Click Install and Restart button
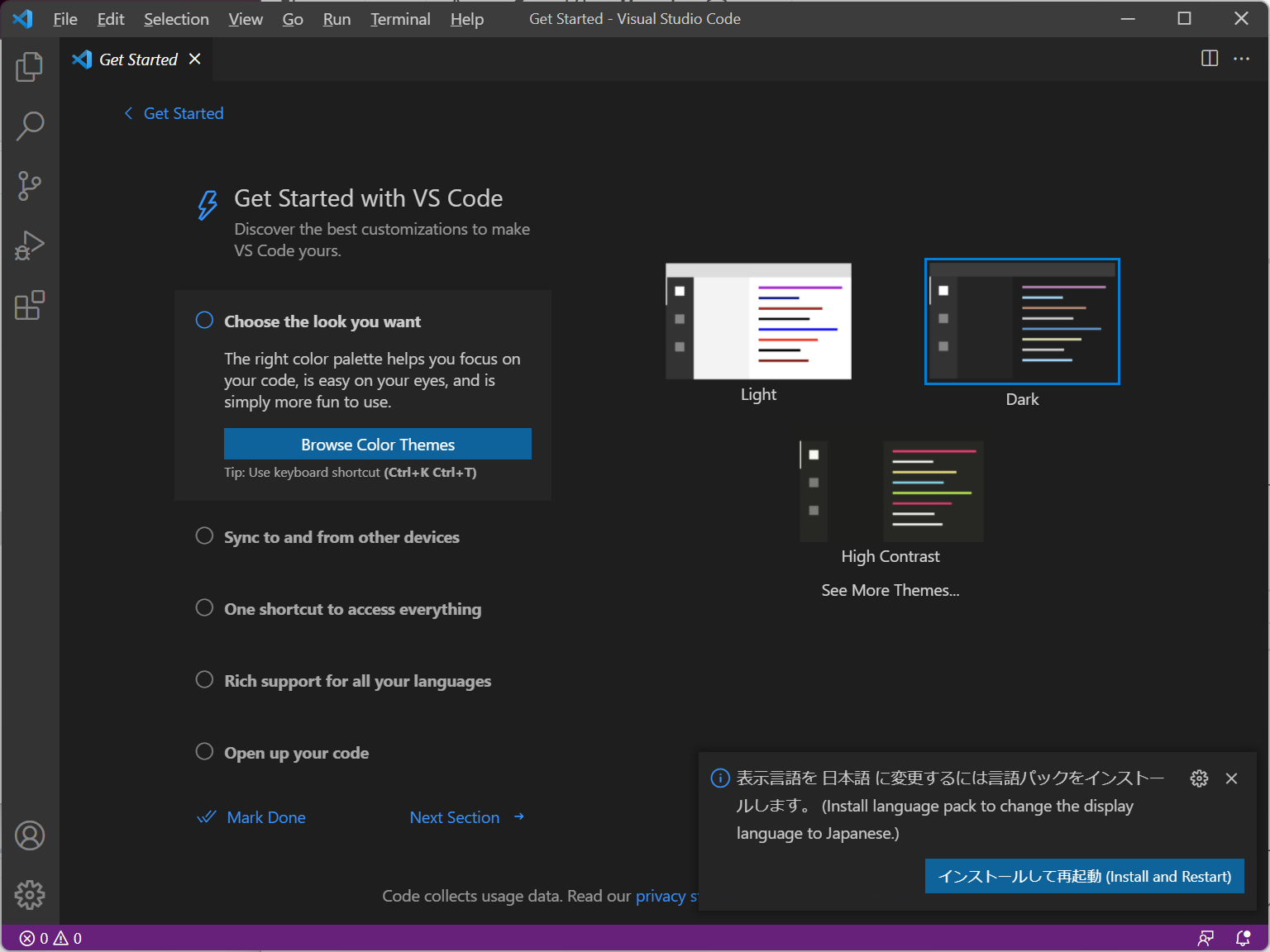1270x952 pixels. click(x=1085, y=876)
